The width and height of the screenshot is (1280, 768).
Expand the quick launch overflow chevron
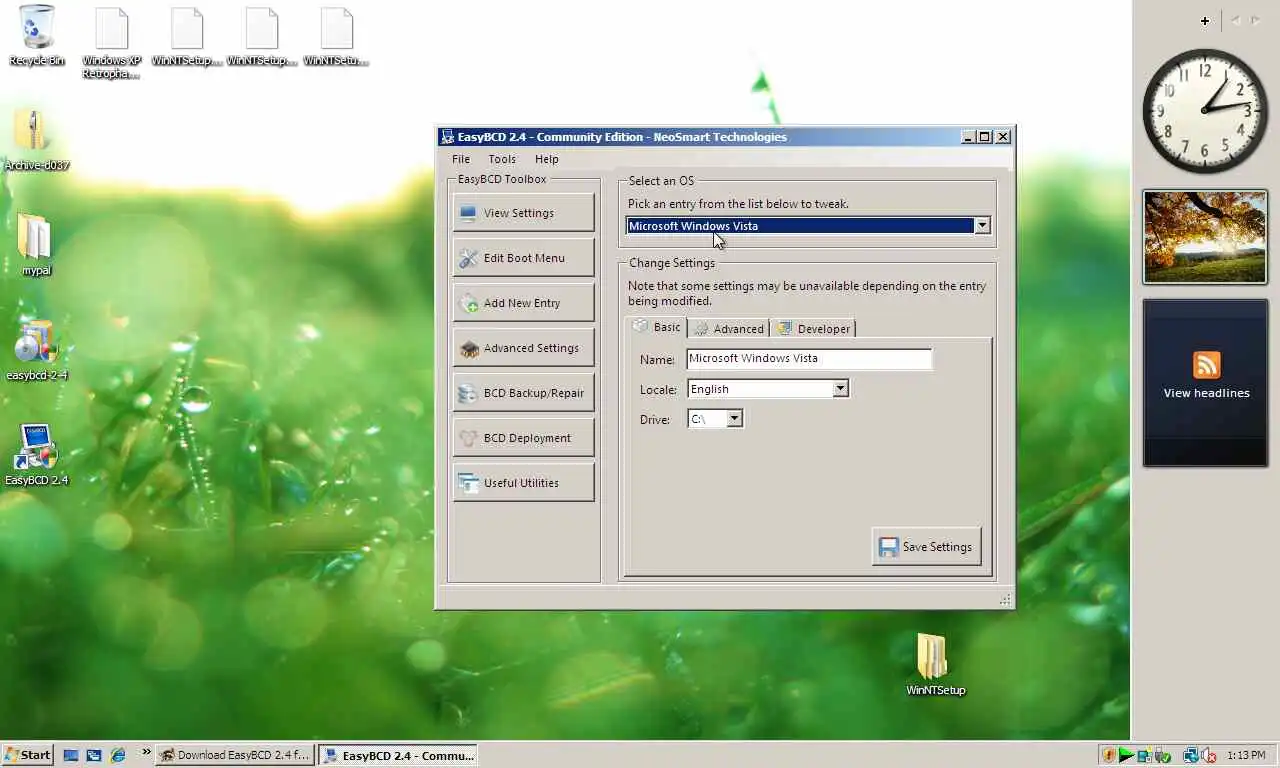click(146, 752)
